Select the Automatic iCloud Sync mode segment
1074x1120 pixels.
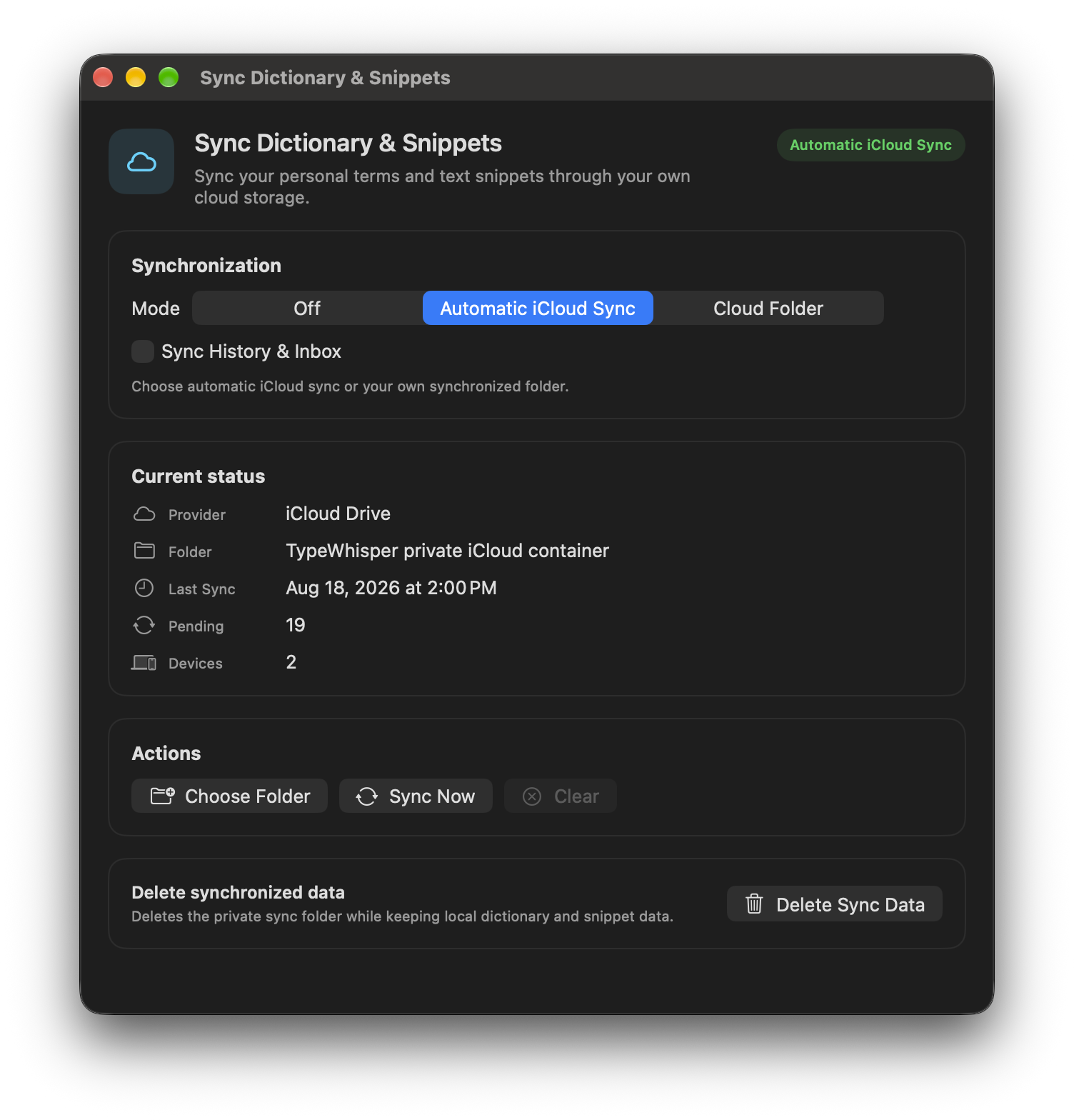tap(538, 308)
